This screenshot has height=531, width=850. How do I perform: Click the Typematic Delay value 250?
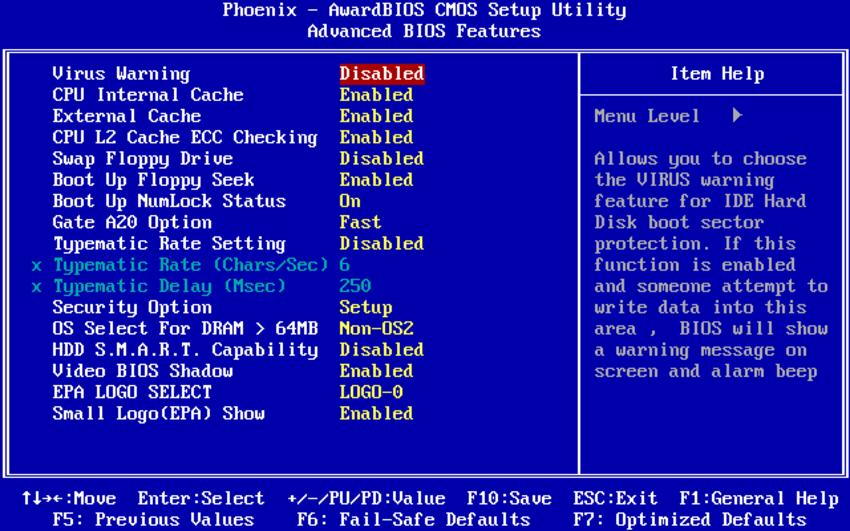click(355, 286)
